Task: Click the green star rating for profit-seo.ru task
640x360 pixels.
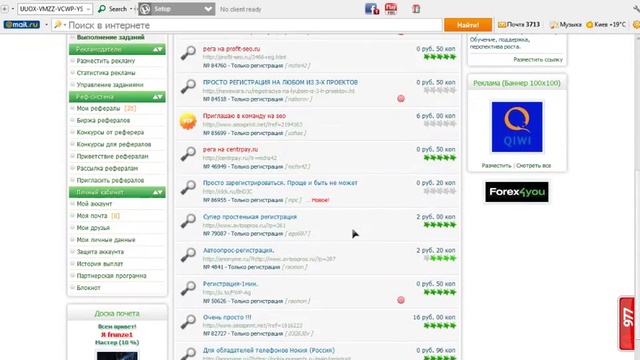Action: (439, 57)
